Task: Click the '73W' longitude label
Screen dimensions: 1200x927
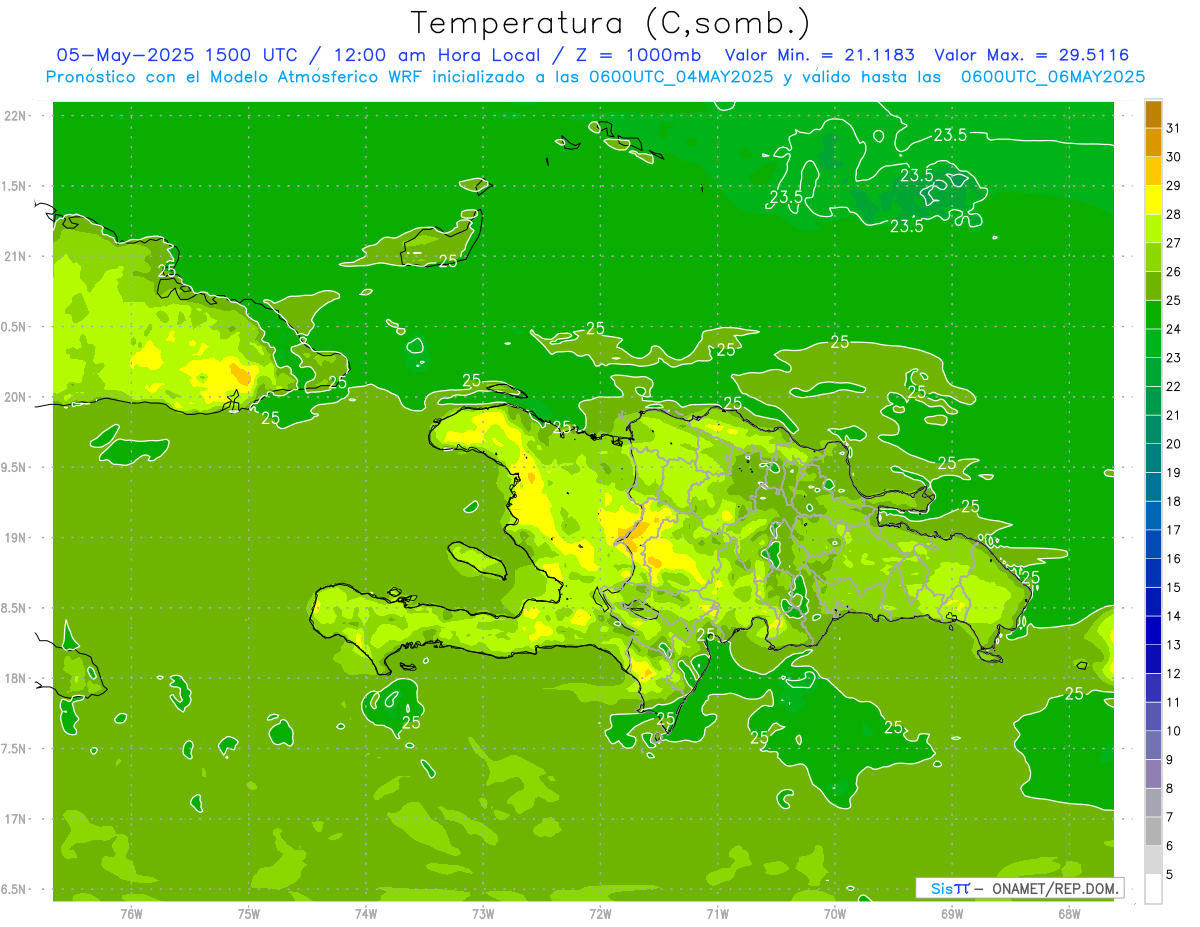Action: click(x=483, y=913)
